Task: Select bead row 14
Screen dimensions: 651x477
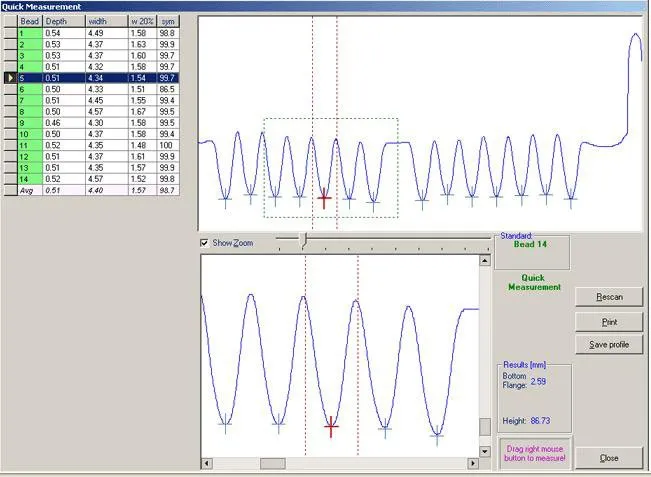Action: 91,179
